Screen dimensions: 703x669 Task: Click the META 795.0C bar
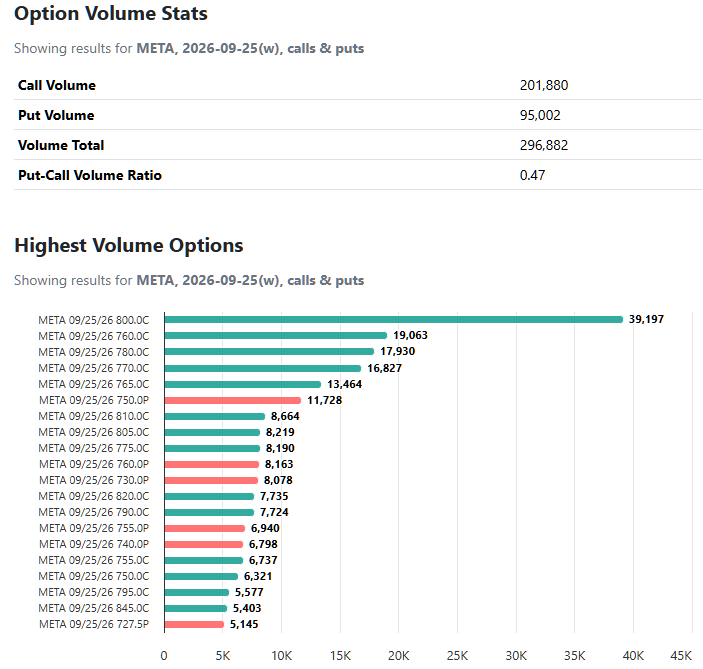pos(197,592)
